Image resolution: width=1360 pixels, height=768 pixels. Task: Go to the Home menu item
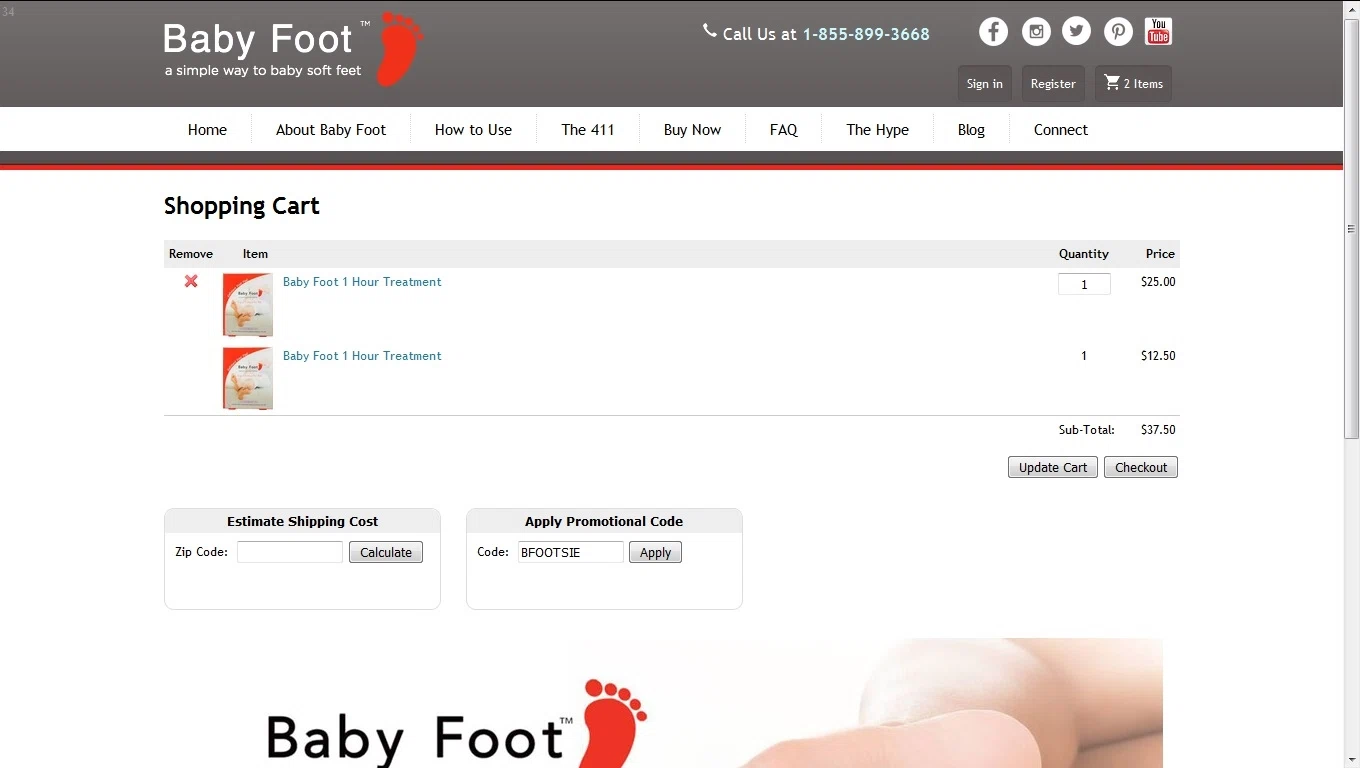click(207, 129)
